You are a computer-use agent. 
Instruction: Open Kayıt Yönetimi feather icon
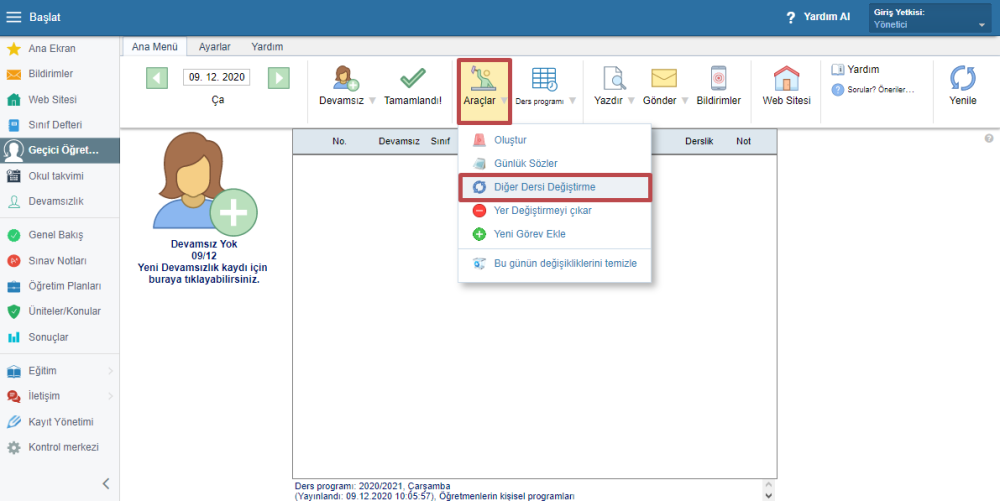13,422
